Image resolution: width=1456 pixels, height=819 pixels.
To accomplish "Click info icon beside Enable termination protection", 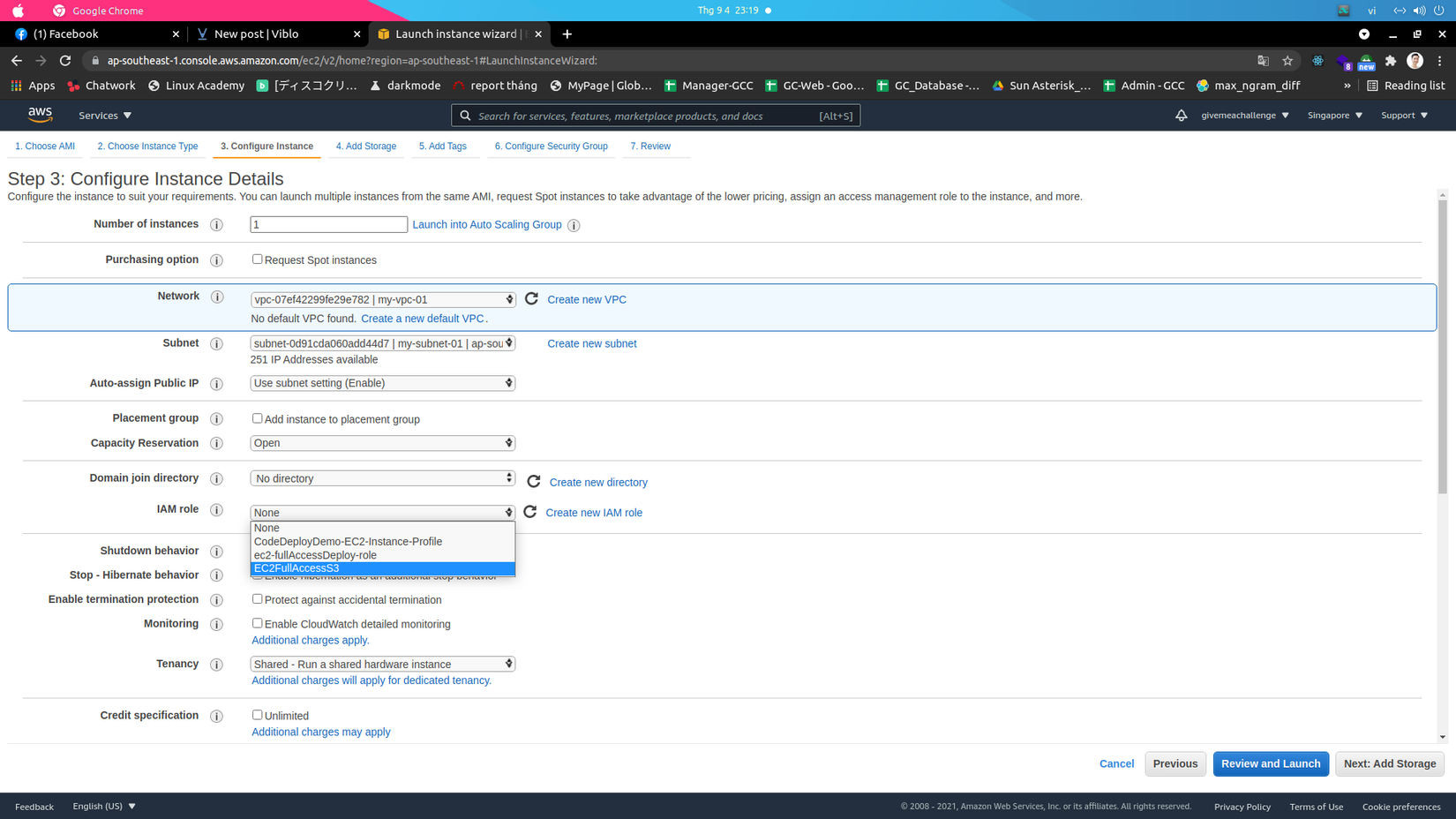I will pos(216,600).
